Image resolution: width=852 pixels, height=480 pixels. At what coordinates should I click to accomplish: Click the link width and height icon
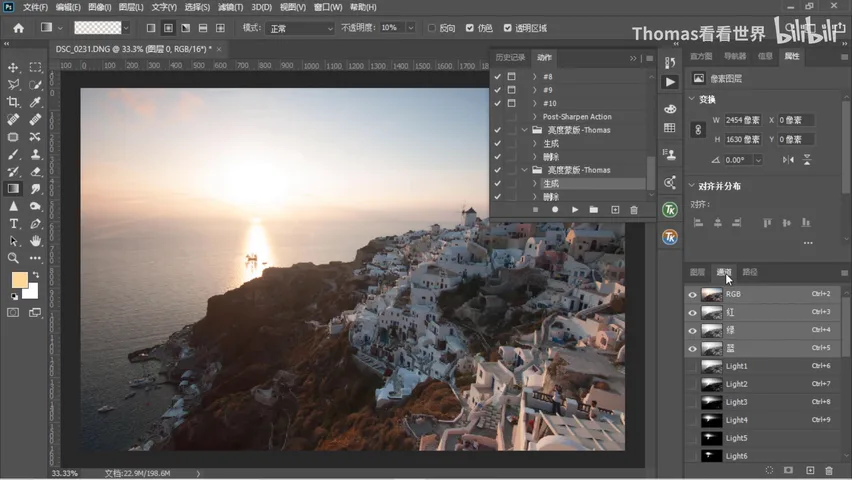pyautogui.click(x=698, y=129)
